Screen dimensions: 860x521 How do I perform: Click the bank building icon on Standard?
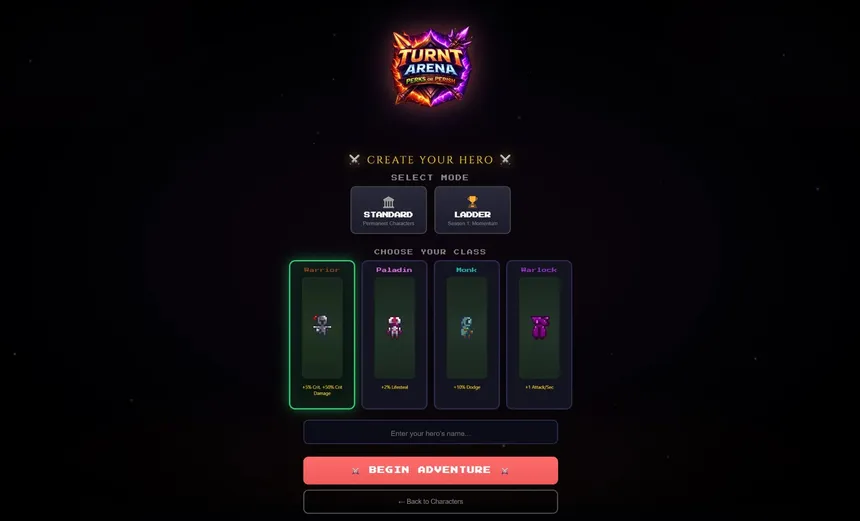(388, 202)
